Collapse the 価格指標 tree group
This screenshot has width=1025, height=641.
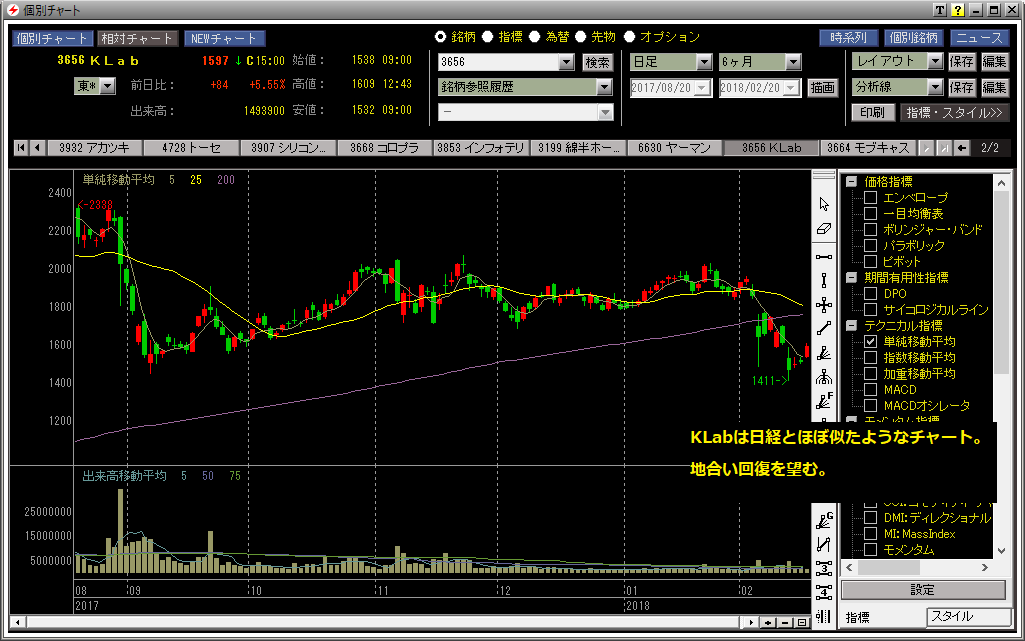tap(851, 182)
